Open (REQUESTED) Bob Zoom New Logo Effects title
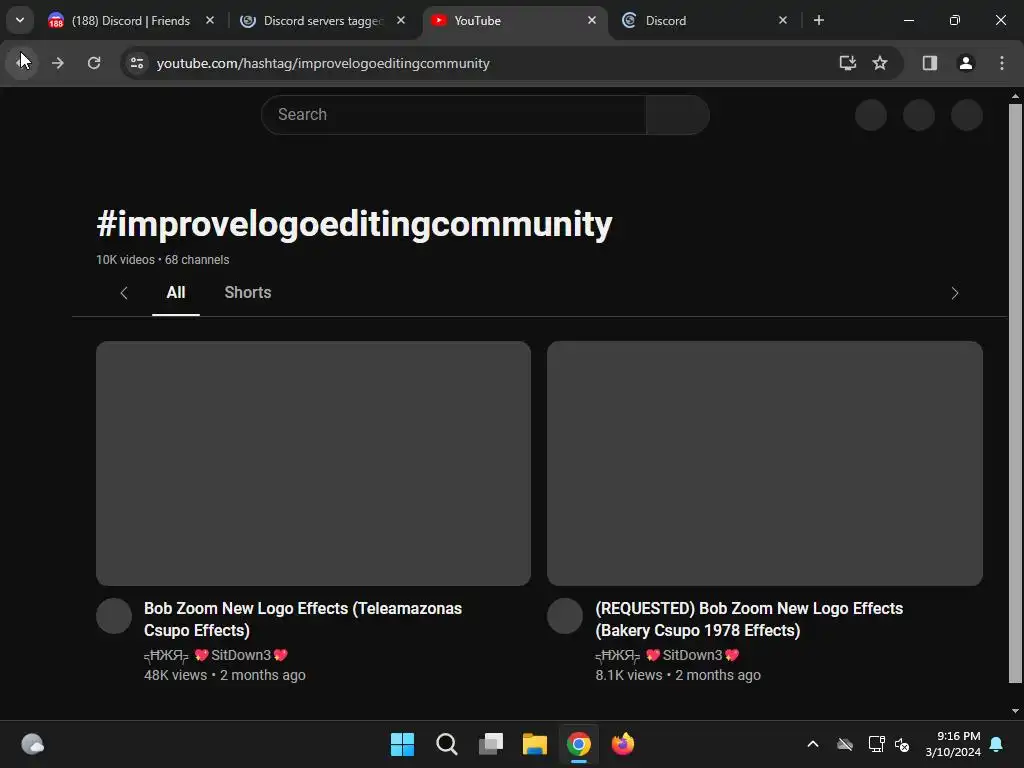The width and height of the screenshot is (1024, 768). [x=749, y=619]
